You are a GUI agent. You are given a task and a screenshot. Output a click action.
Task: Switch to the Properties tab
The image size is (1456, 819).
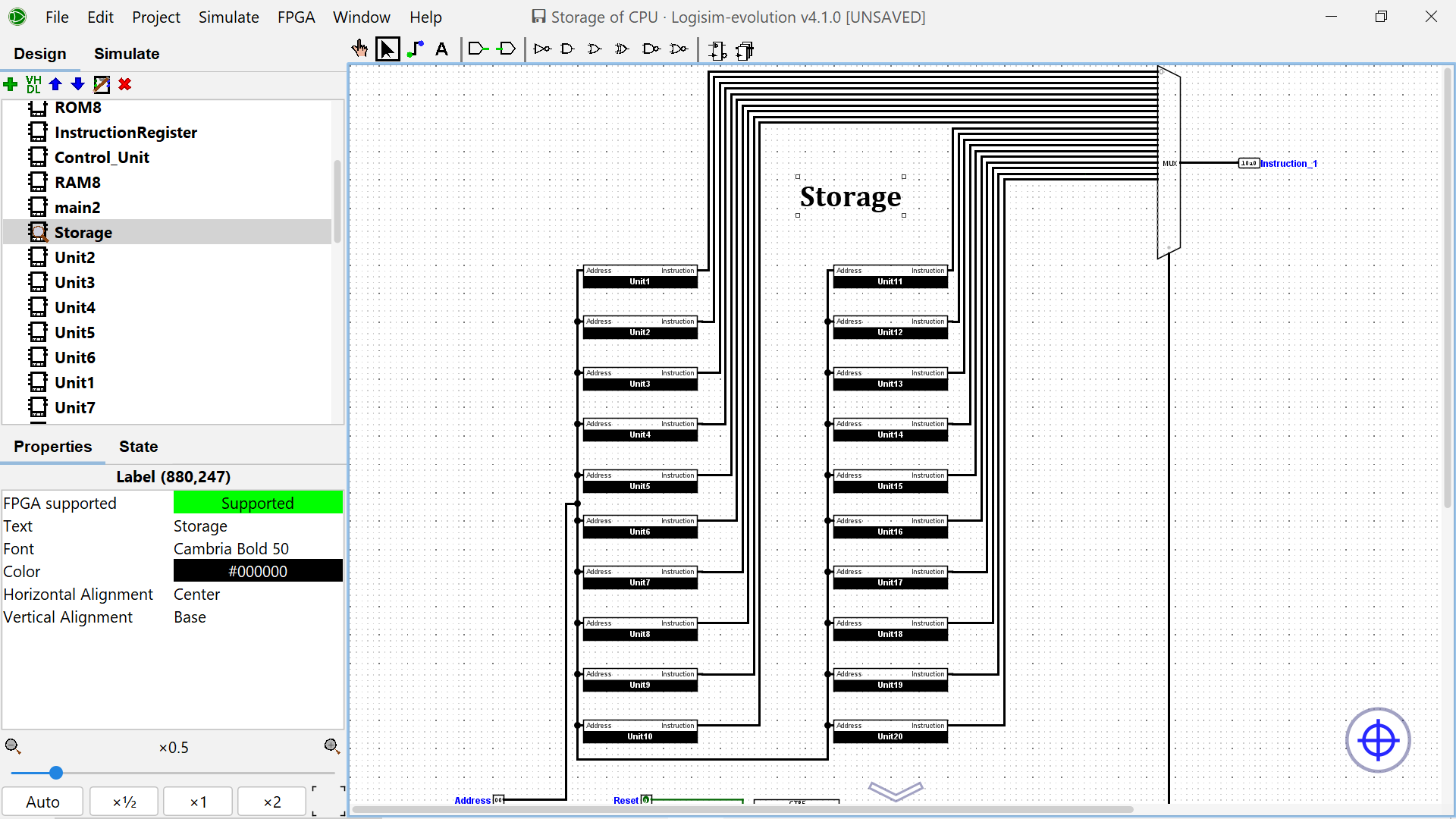point(52,447)
